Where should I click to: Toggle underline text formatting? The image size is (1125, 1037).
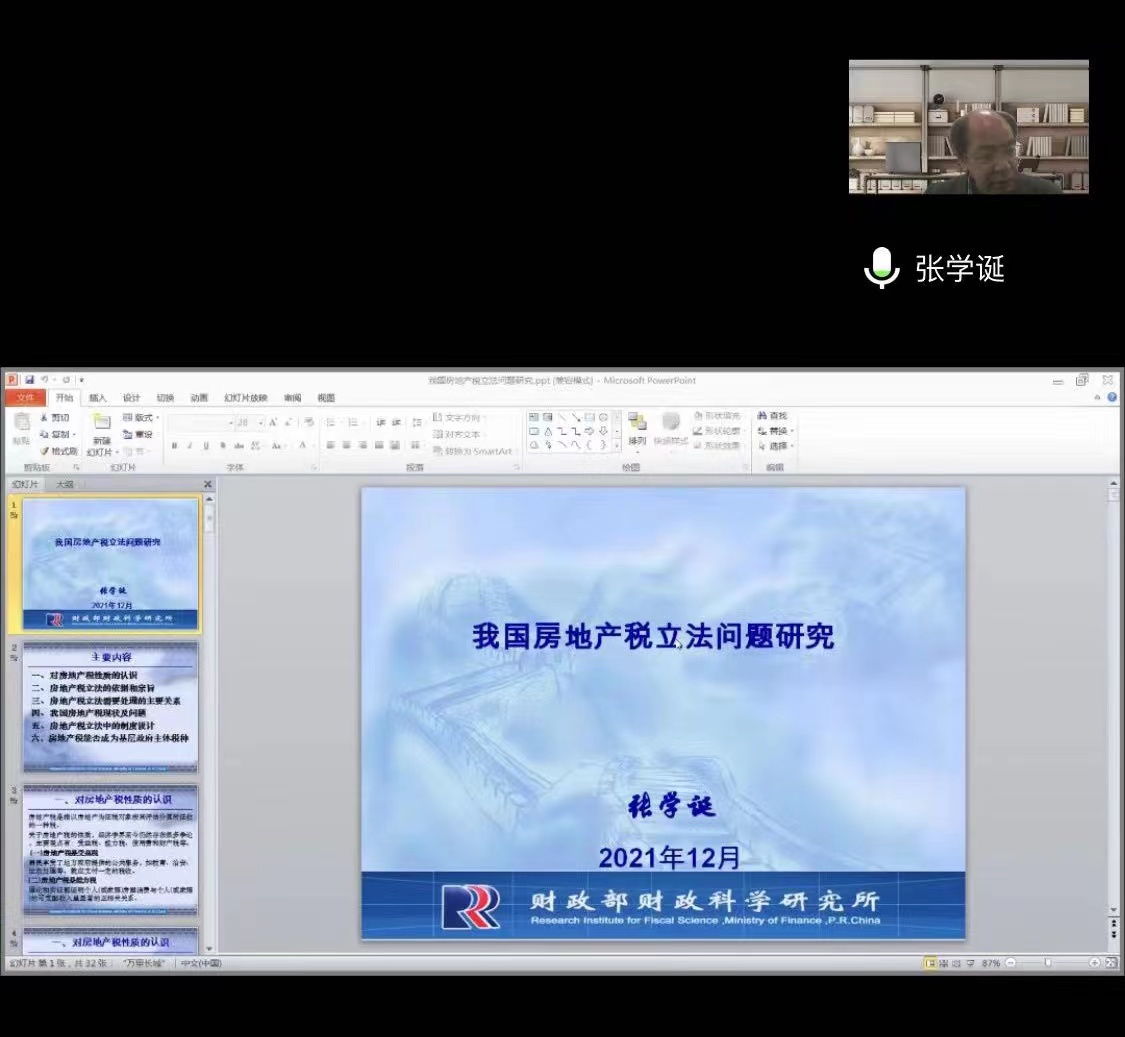[x=206, y=446]
